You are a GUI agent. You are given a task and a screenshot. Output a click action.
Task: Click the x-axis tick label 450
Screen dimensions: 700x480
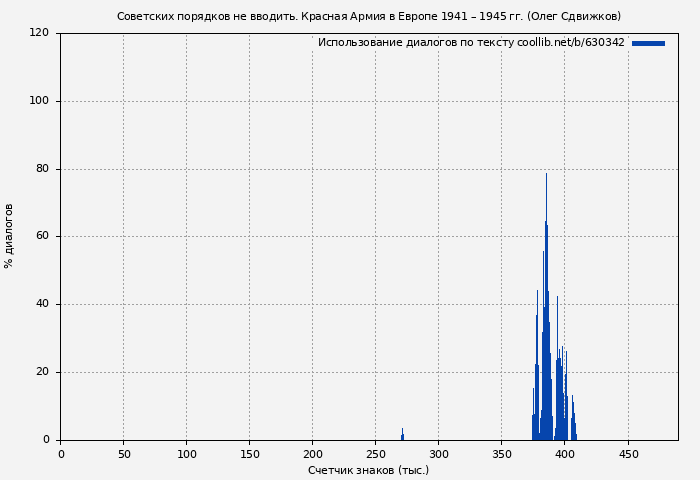tap(628, 454)
